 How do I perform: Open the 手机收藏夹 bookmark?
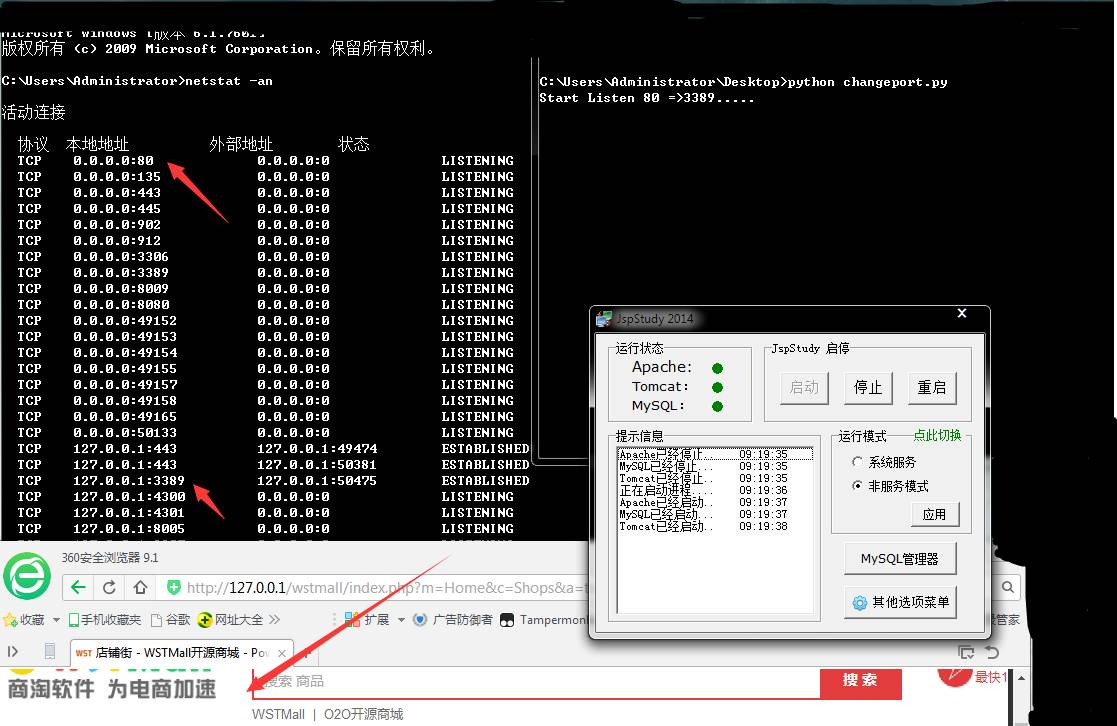coord(105,620)
